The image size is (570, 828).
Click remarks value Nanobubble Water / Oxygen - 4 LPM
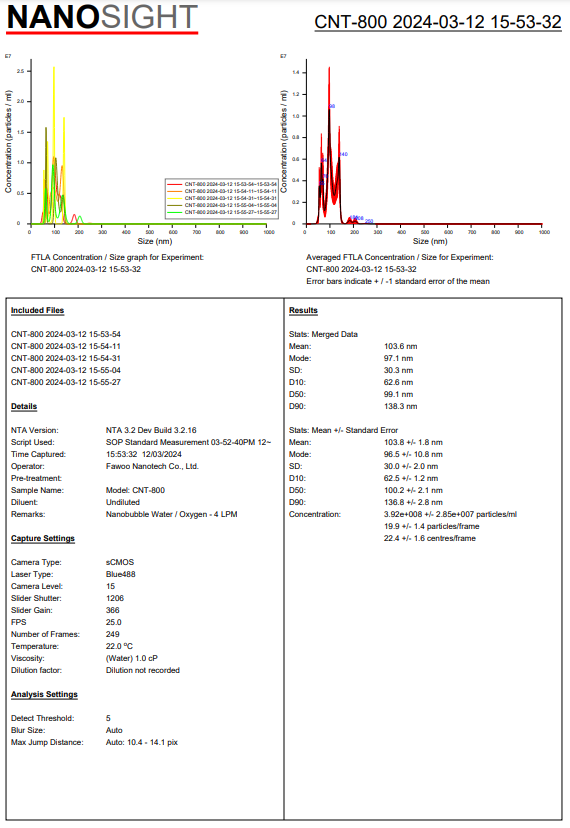coord(172,514)
